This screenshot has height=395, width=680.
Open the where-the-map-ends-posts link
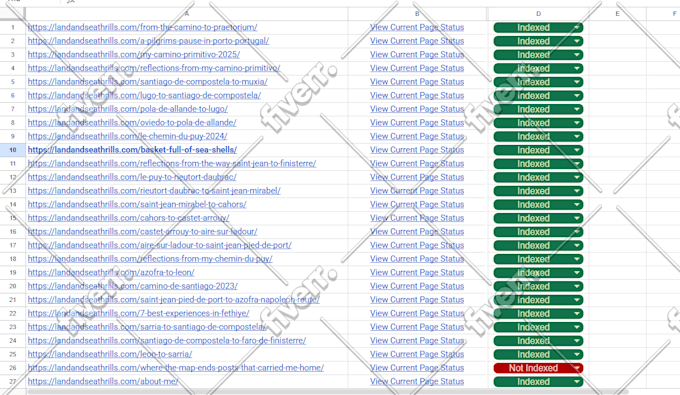tap(176, 368)
